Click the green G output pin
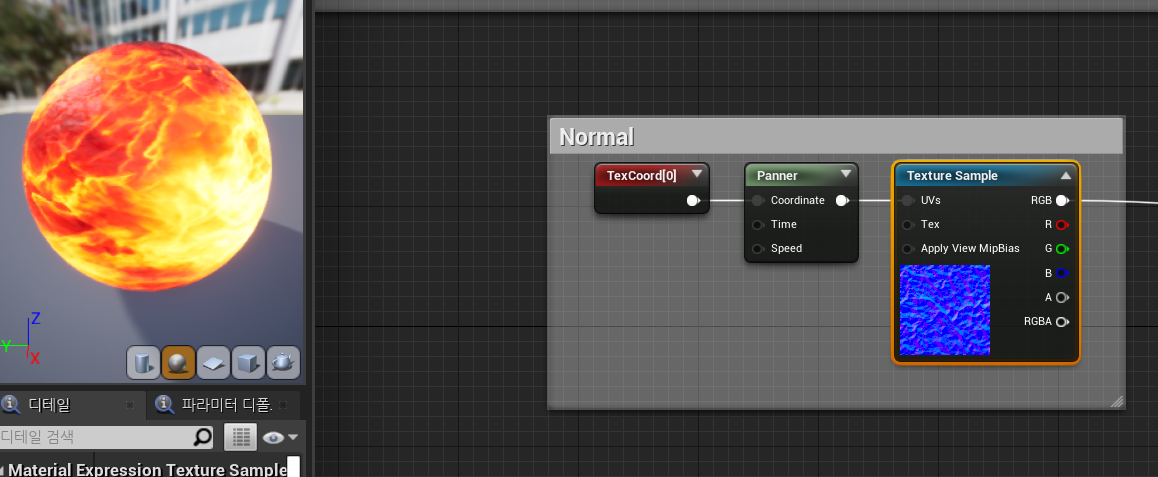This screenshot has height=477, width=1158. point(1062,249)
